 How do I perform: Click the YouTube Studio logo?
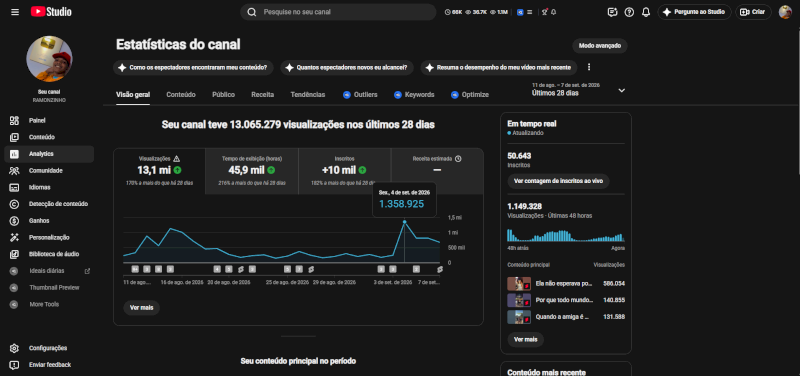[51, 12]
